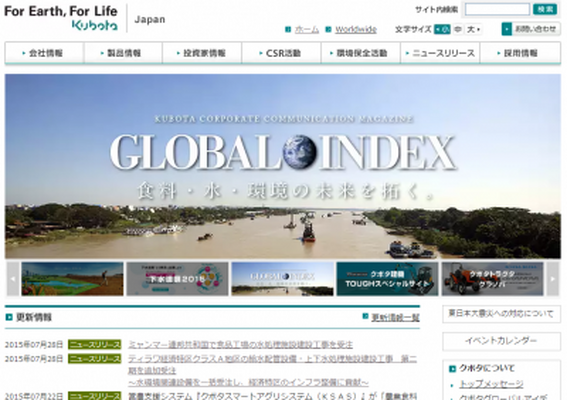Open the Worldwide link

click(x=356, y=29)
